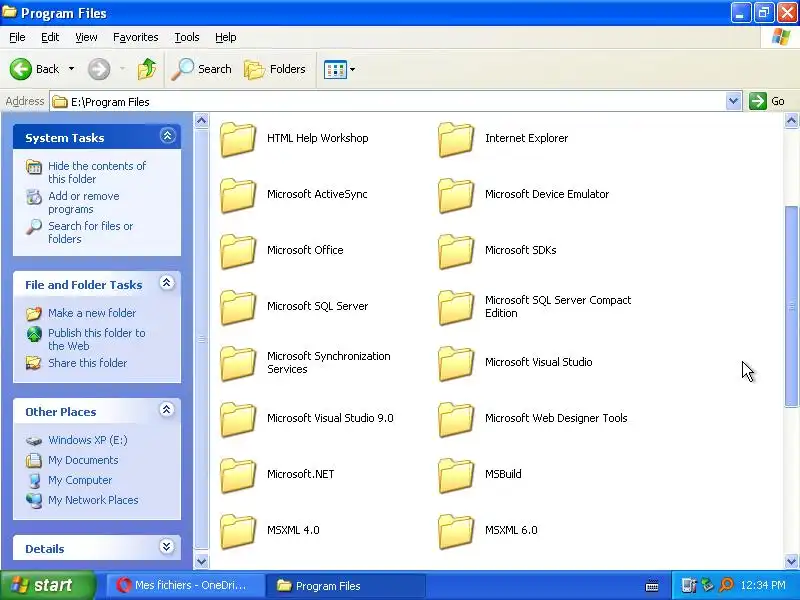Screen dimensions: 800x600
Task: Click Make a new folder link
Action: pos(92,313)
